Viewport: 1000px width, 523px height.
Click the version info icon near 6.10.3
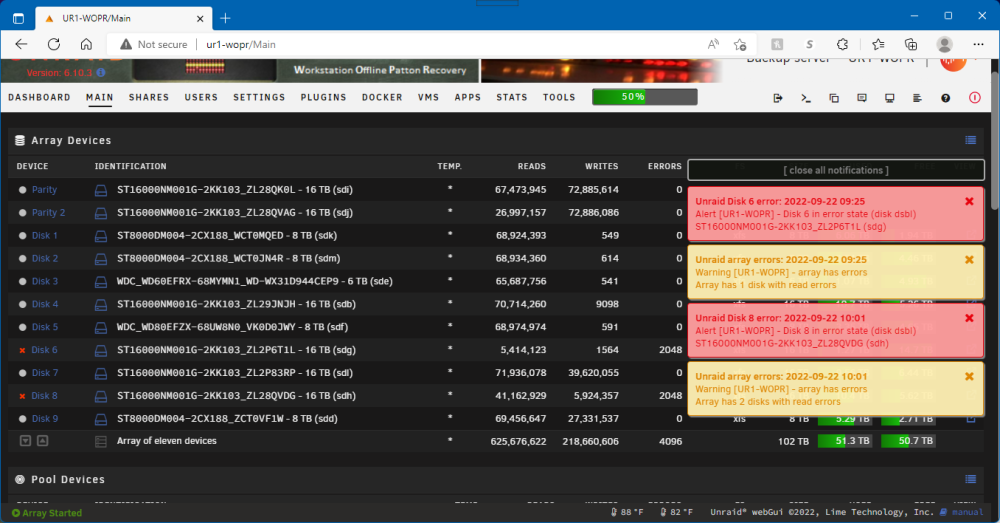point(101,73)
